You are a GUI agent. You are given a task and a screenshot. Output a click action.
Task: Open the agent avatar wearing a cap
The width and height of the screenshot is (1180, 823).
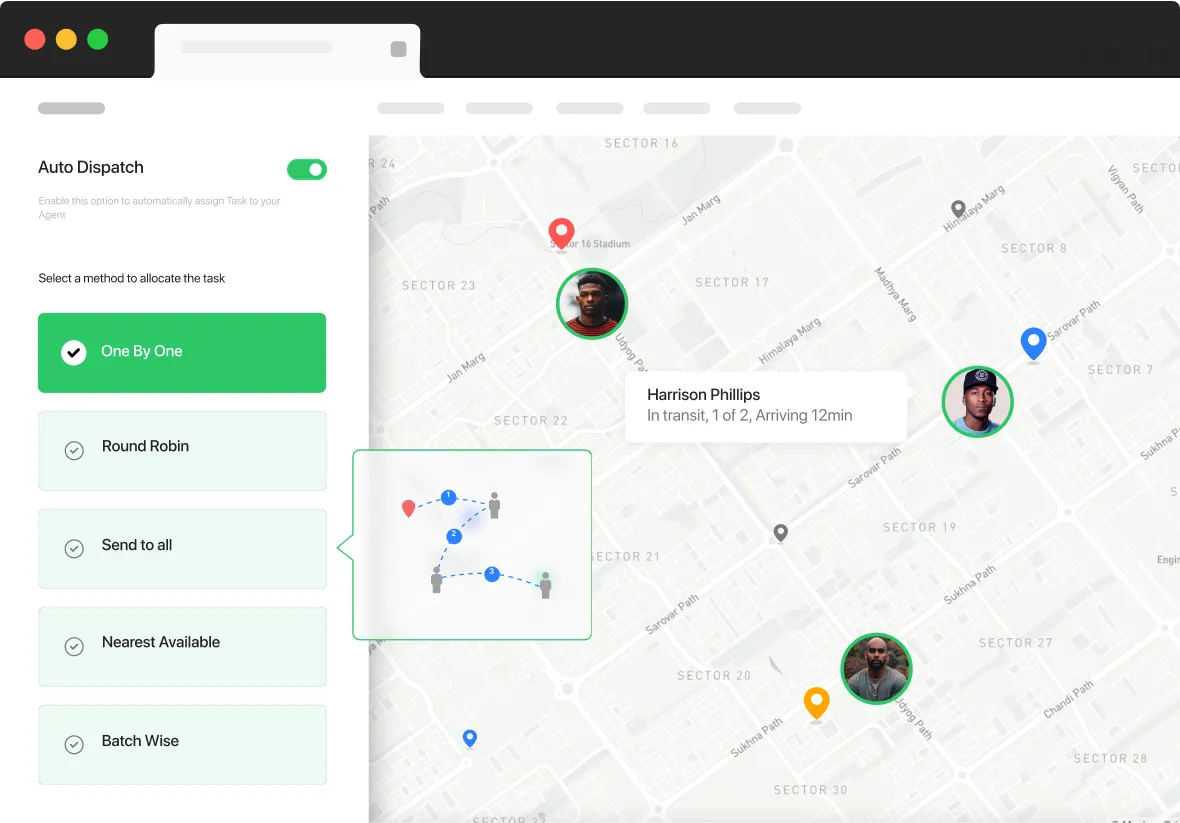[x=978, y=402]
